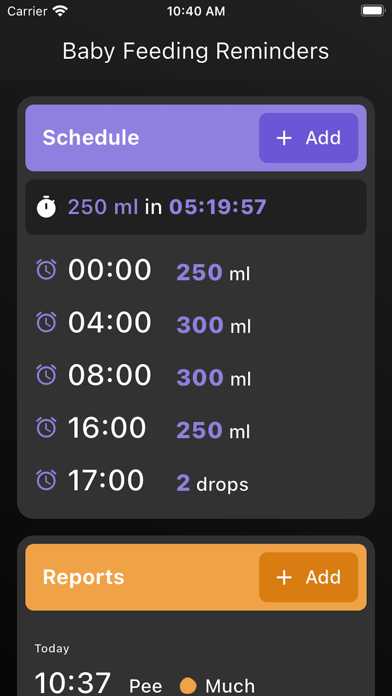Open the 250 ml next-feeding countdown banner
Viewport: 392px width, 696px height.
pos(196,207)
